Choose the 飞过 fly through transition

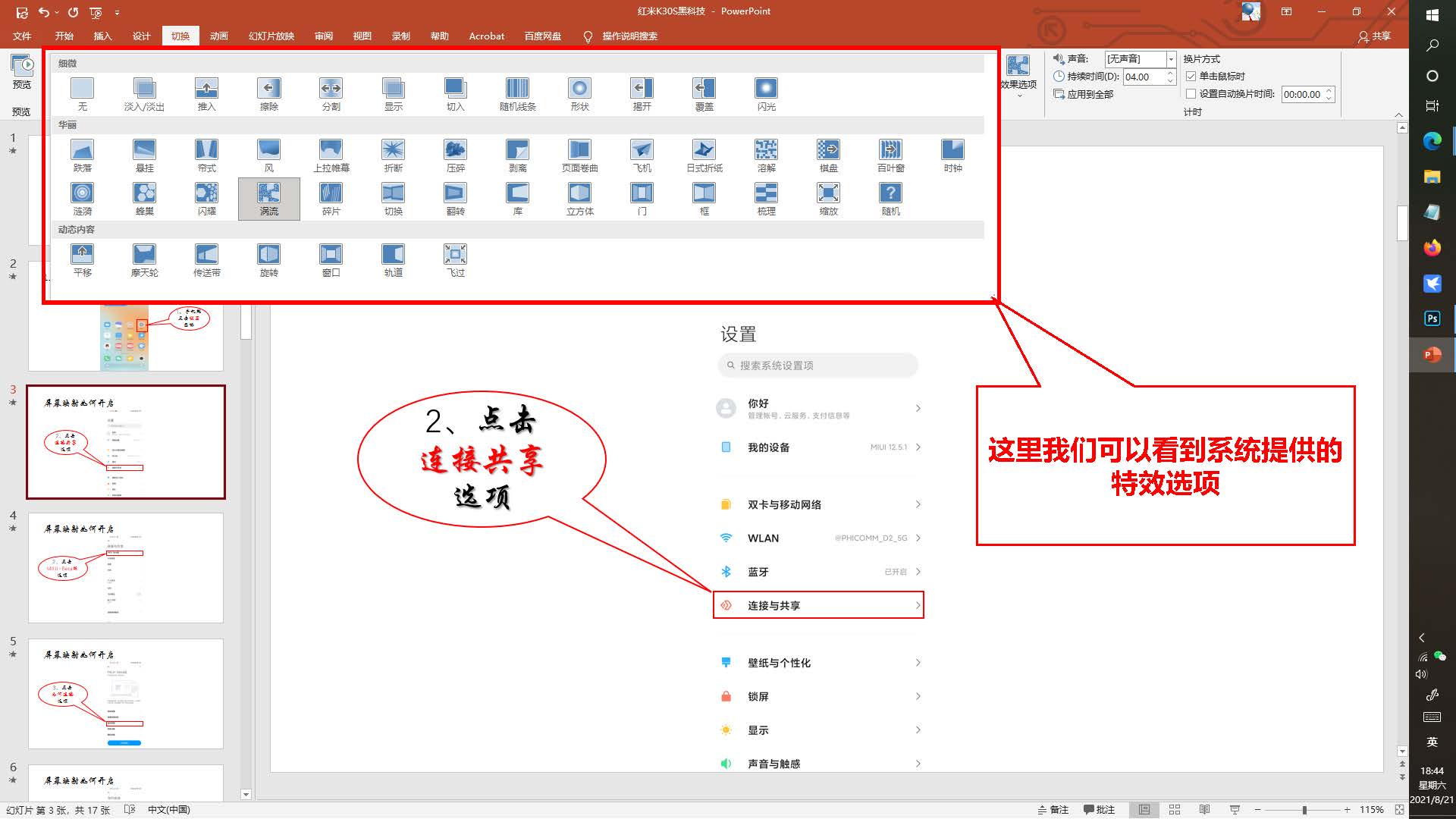pyautogui.click(x=455, y=260)
